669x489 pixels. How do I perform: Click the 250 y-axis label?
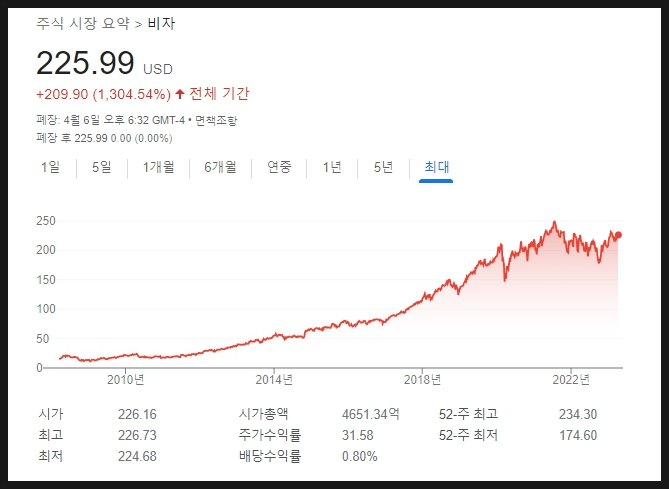pos(46,221)
